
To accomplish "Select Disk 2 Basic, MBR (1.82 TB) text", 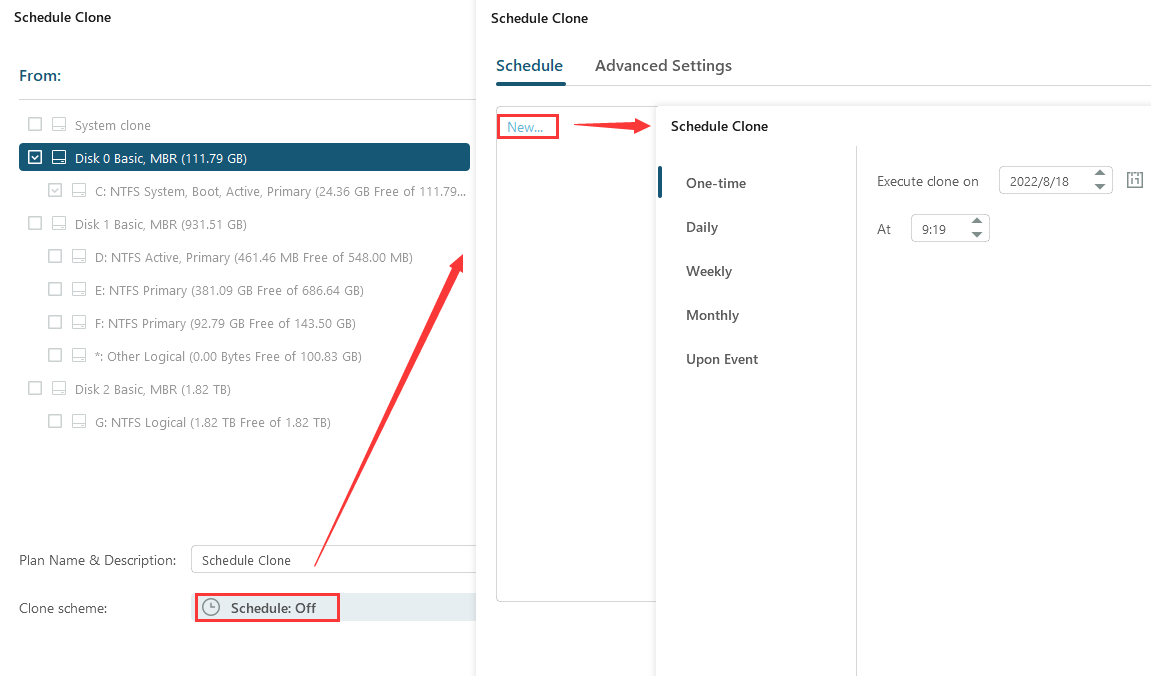I will [x=153, y=389].
